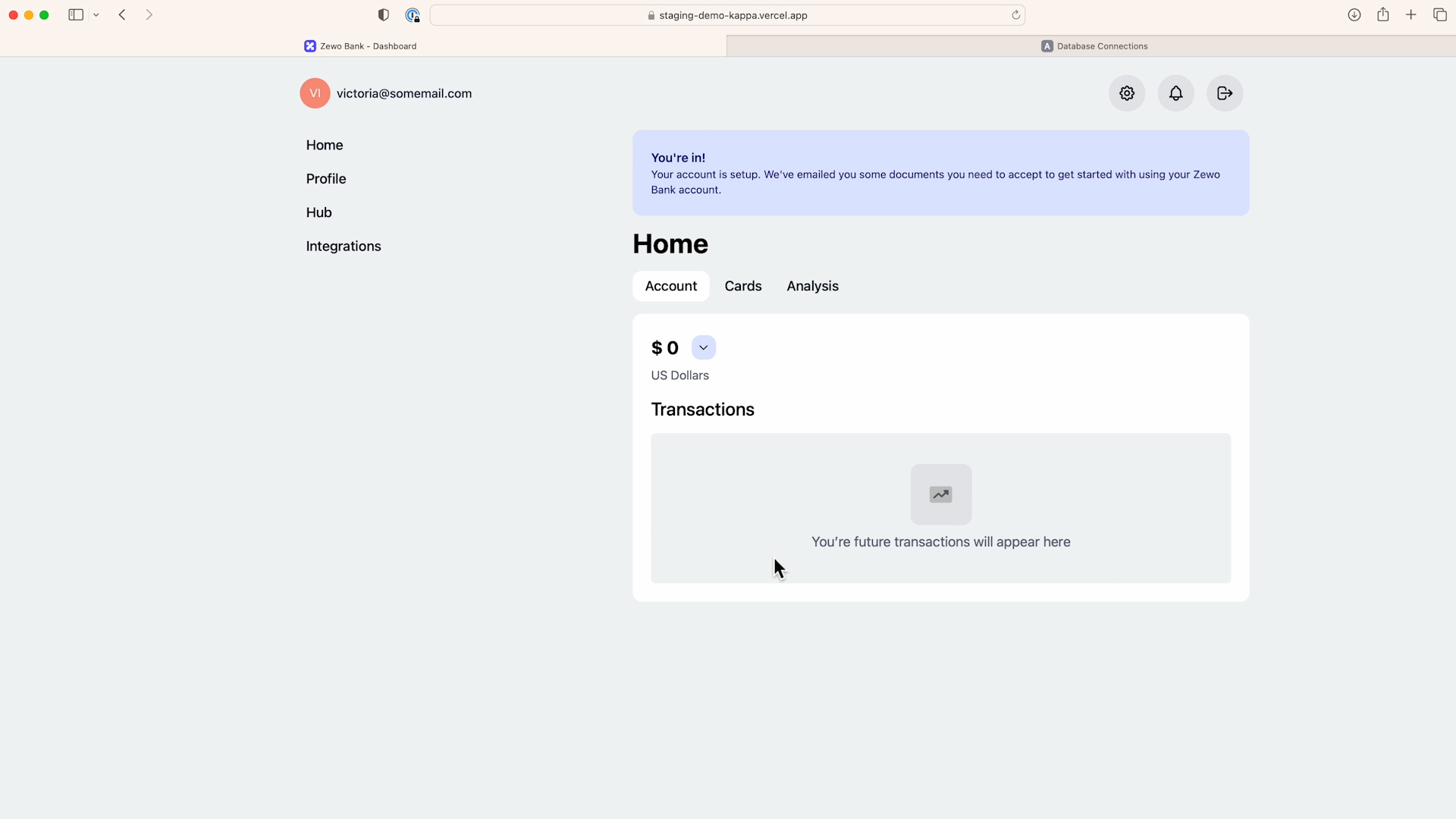Click the Share icon in Safari toolbar
Image resolution: width=1456 pixels, height=819 pixels.
coord(1383,15)
